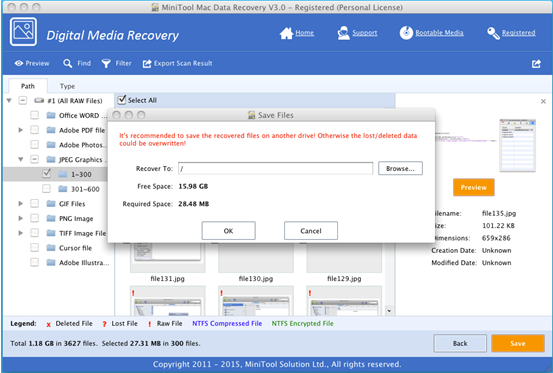Click the Home house icon

286,33
